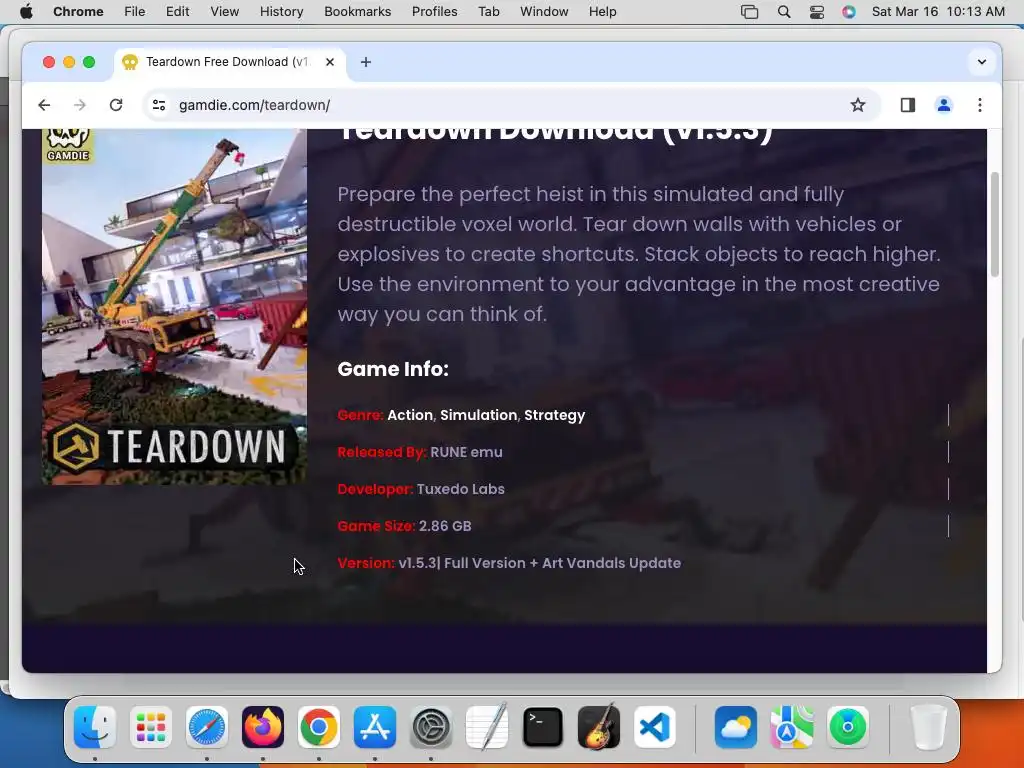Open the Help menu
This screenshot has width=1024, height=768.
(x=602, y=12)
